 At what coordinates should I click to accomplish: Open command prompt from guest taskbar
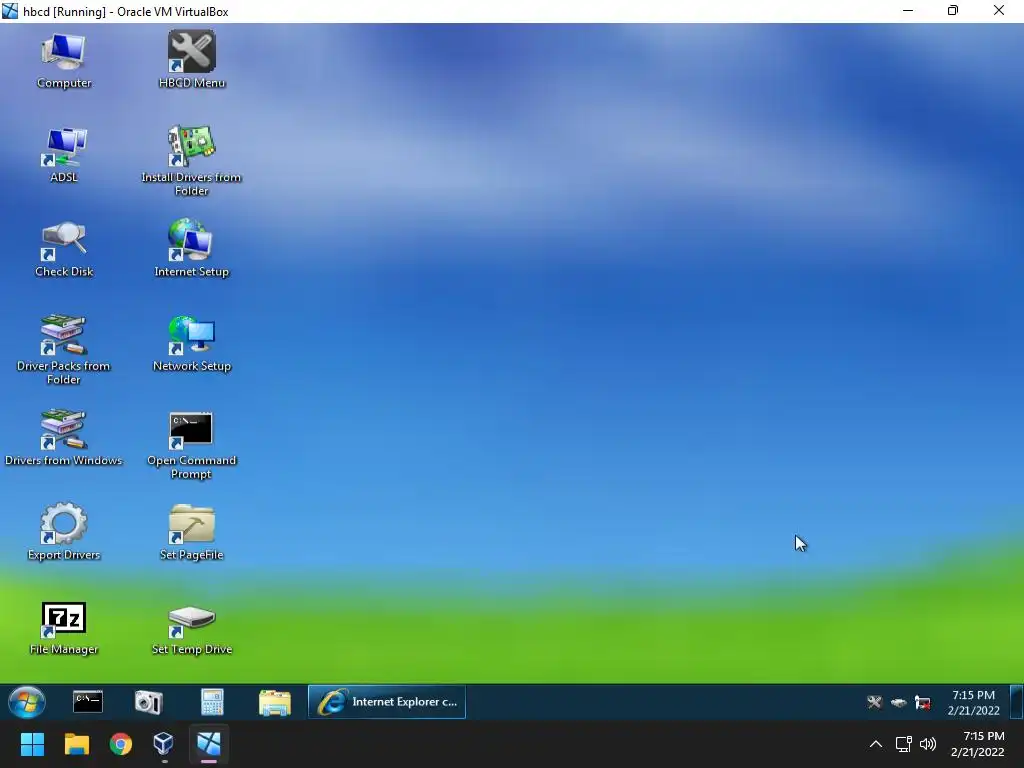click(88, 702)
